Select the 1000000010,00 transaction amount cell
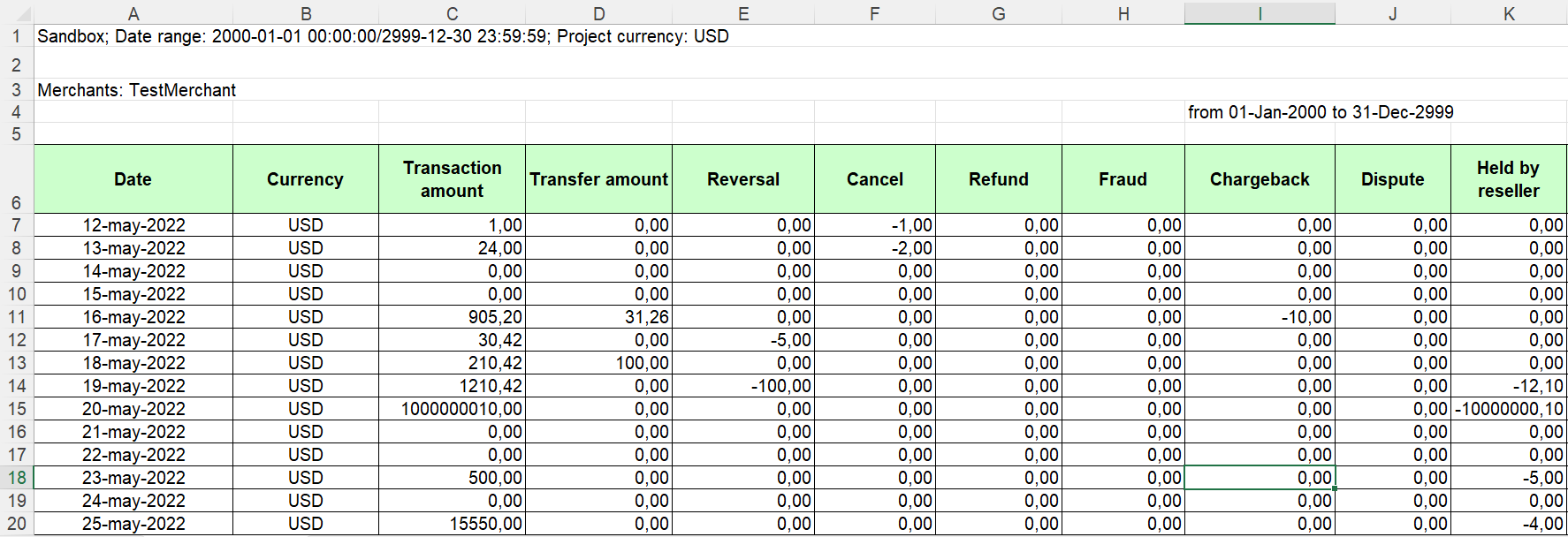Screen dimensions: 1568x537 coord(452,409)
